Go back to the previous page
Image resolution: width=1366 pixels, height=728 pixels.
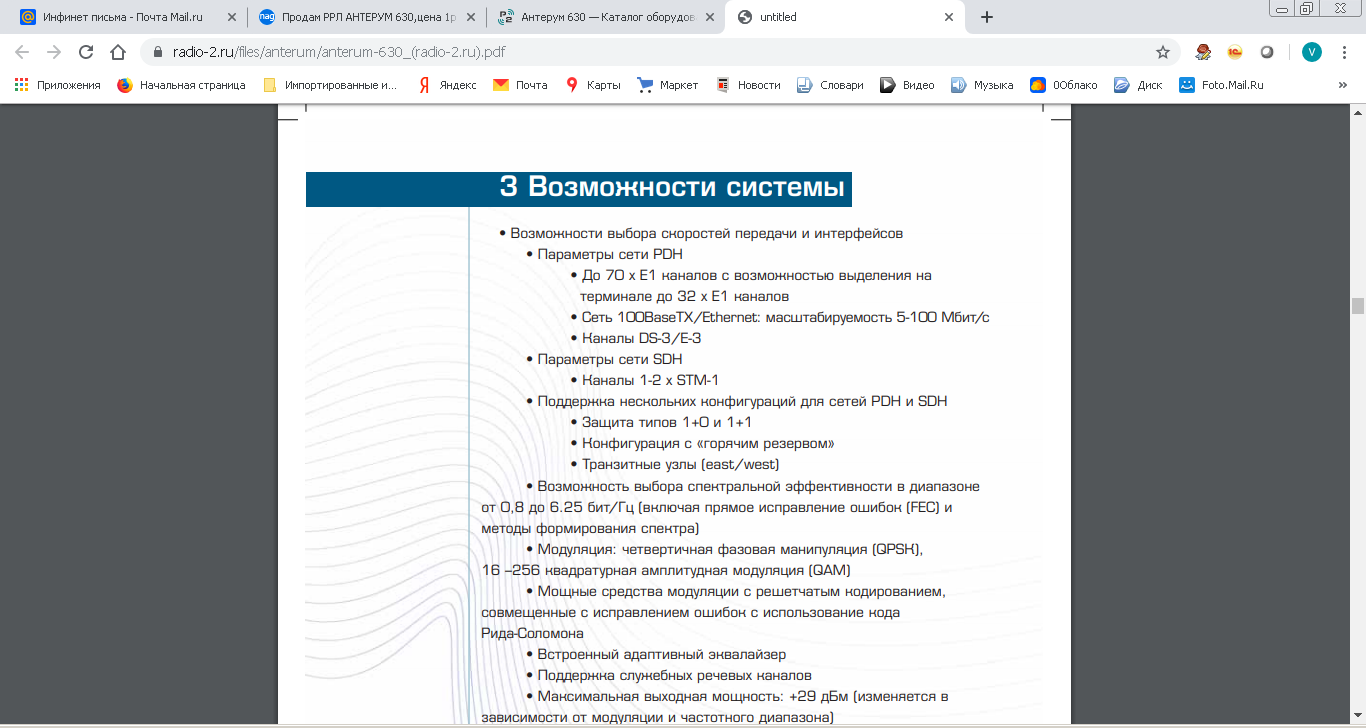pyautogui.click(x=22, y=52)
